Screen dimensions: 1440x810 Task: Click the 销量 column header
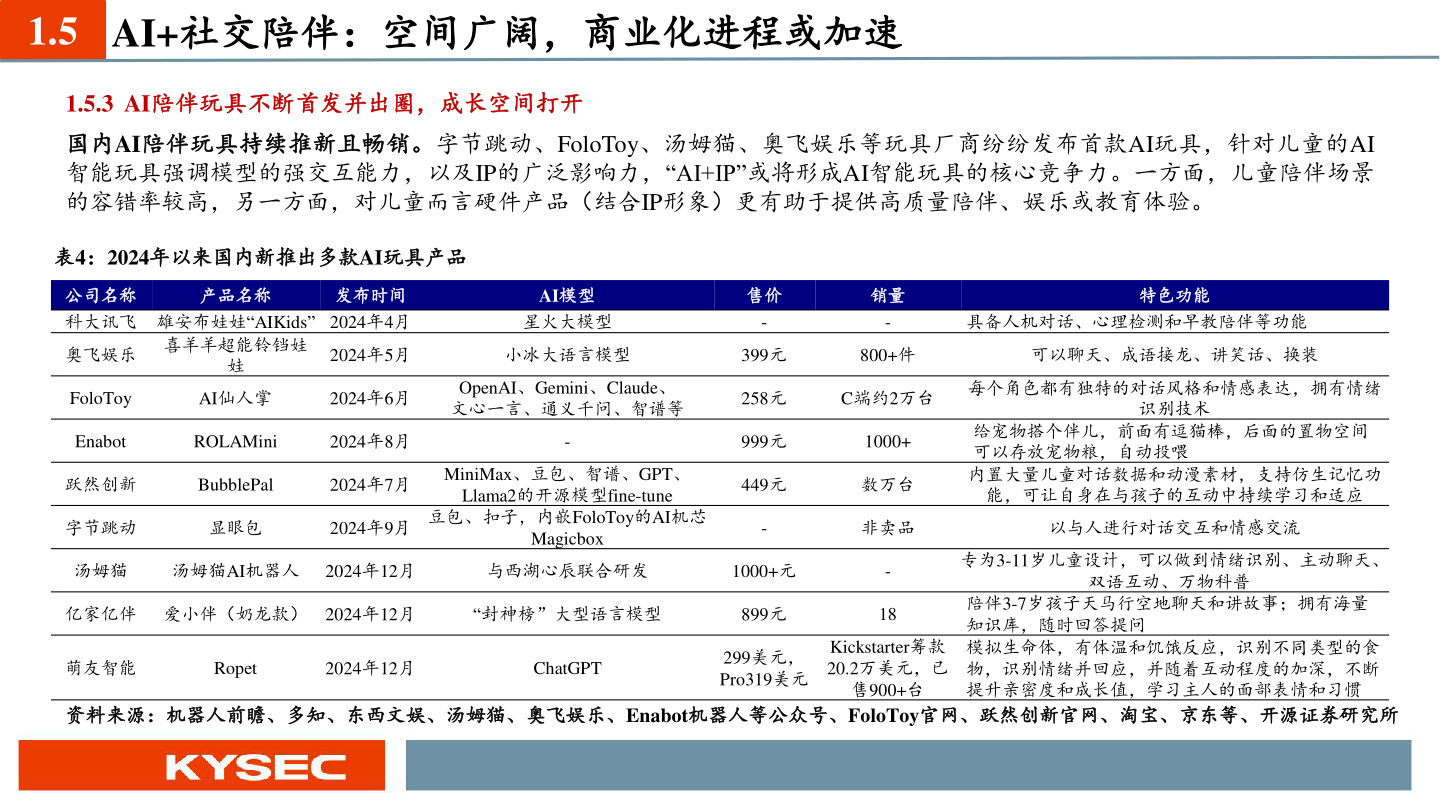click(x=887, y=295)
